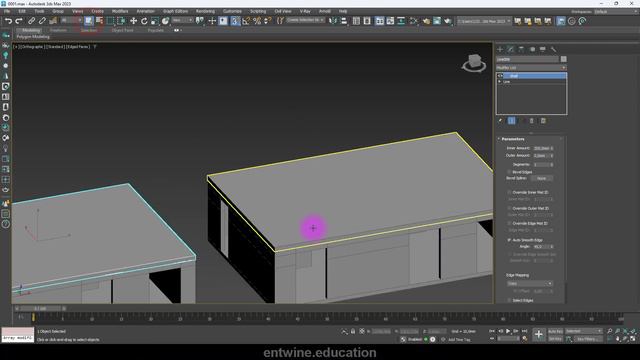The height and width of the screenshot is (360, 640).
Task: Click Pin Stack icon under modifier stack
Action: (500, 121)
